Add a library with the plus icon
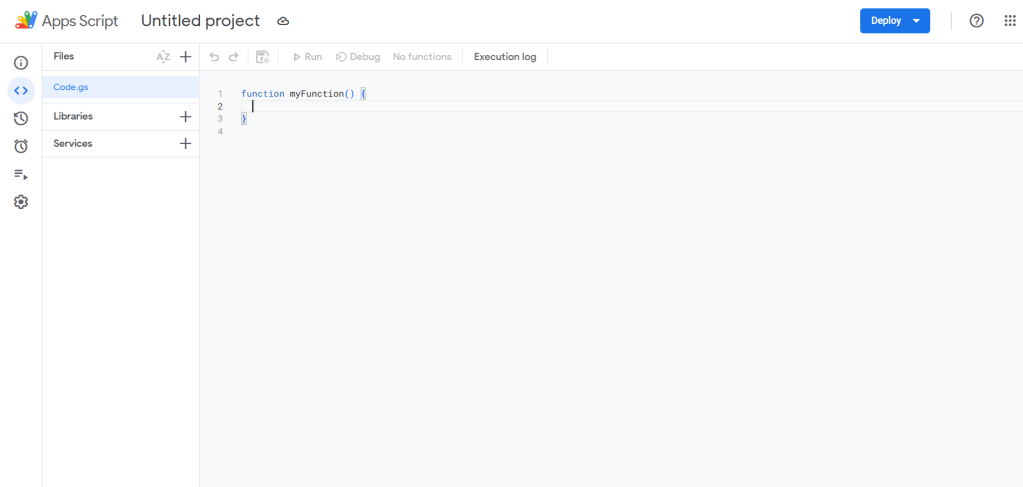 (185, 117)
